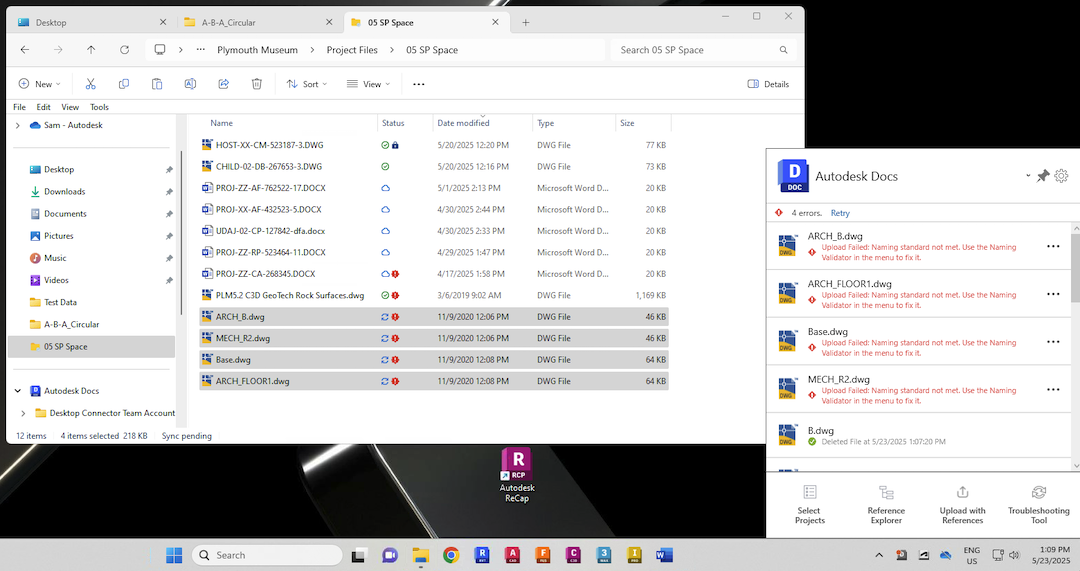Screen dimensions: 1080x571
Task: Open options ellipsis for Base.dwg error
Action: pyautogui.click(x=1053, y=342)
